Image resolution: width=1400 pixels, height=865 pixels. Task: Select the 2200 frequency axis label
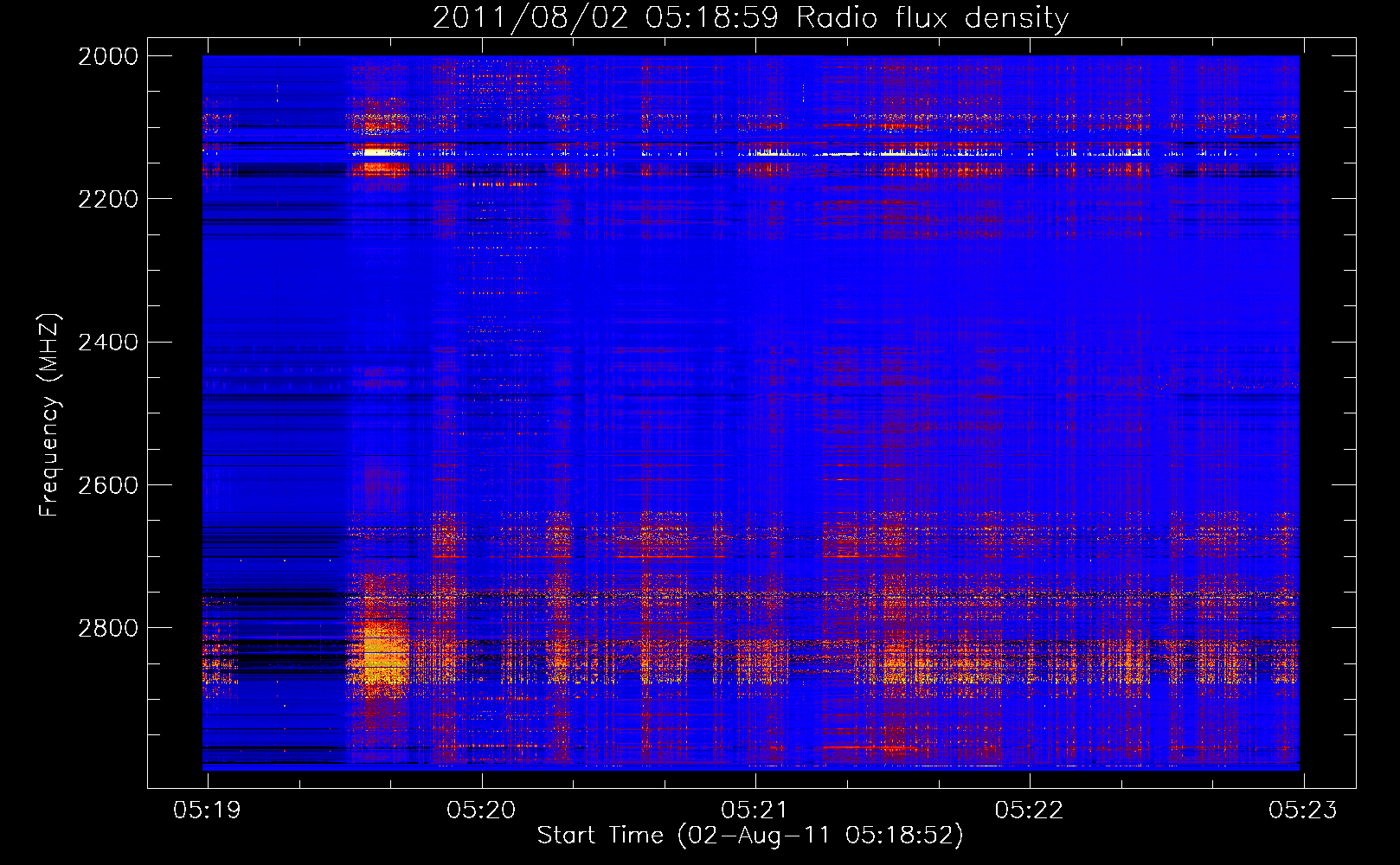click(x=108, y=199)
